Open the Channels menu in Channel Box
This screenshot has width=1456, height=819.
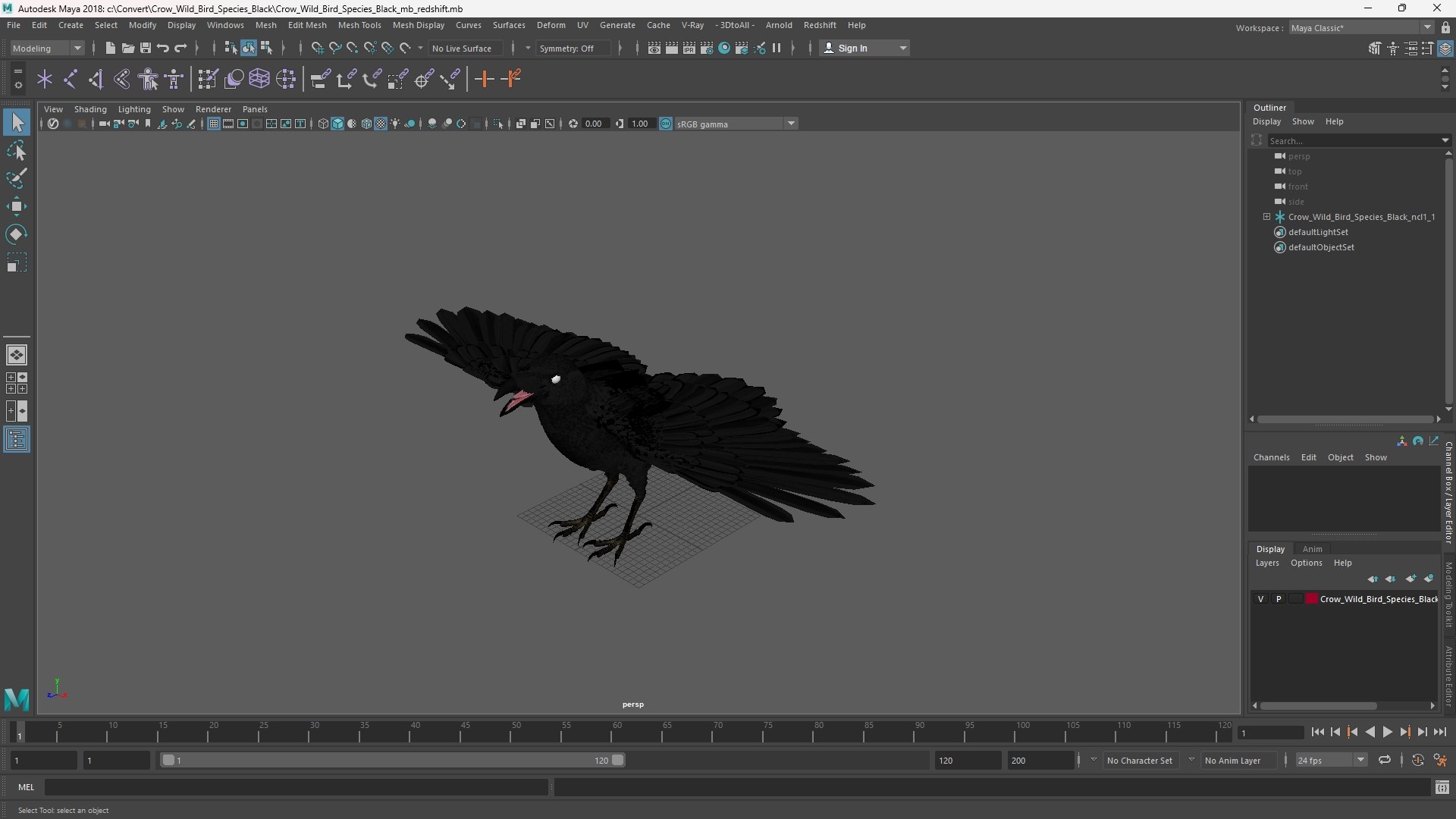pos(1271,457)
